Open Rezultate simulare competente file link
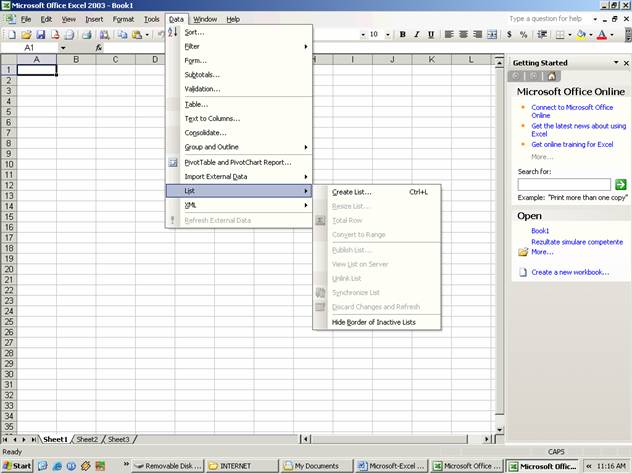The image size is (632, 474). click(x=577, y=242)
